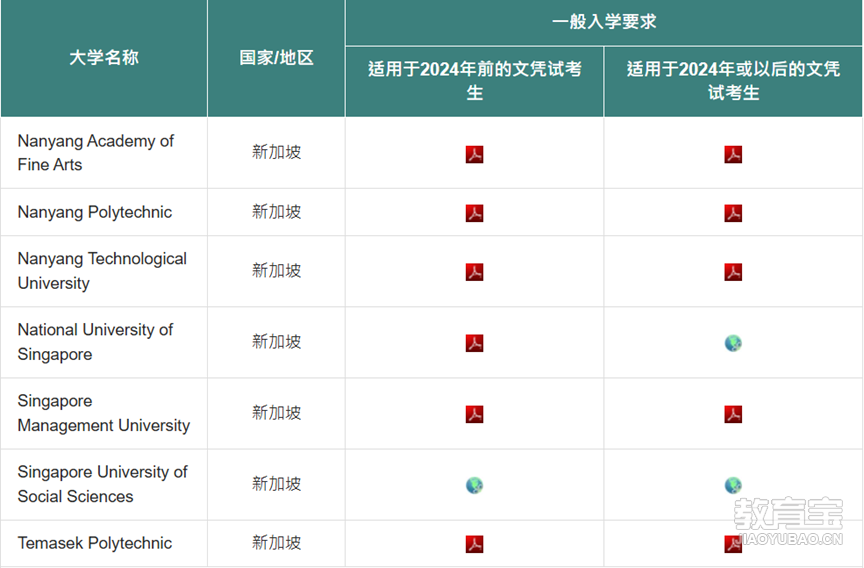Viewport: 864px width, 568px height.
Task: Click the Temasek Polytechnic name cell
Action: coord(104,543)
